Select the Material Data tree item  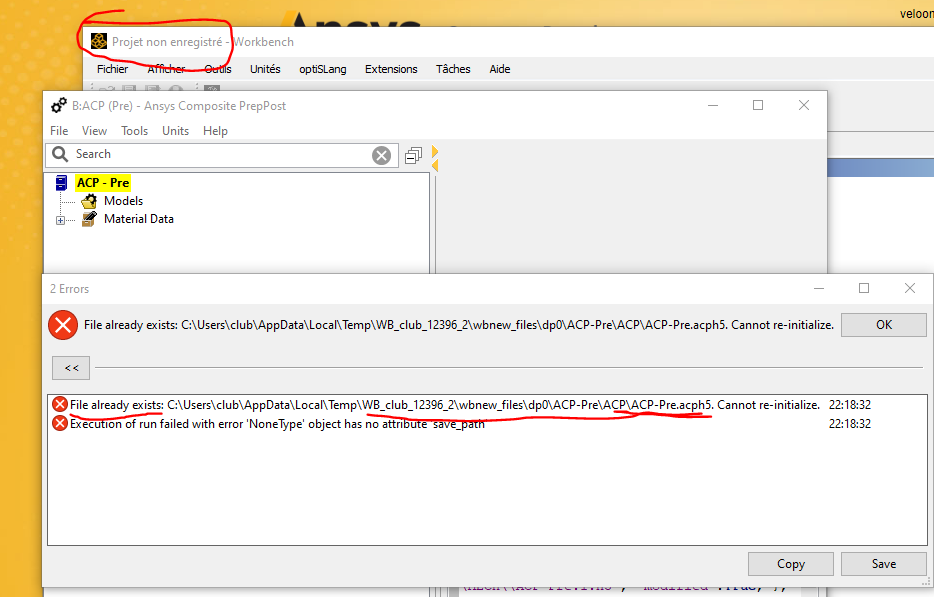coord(139,219)
